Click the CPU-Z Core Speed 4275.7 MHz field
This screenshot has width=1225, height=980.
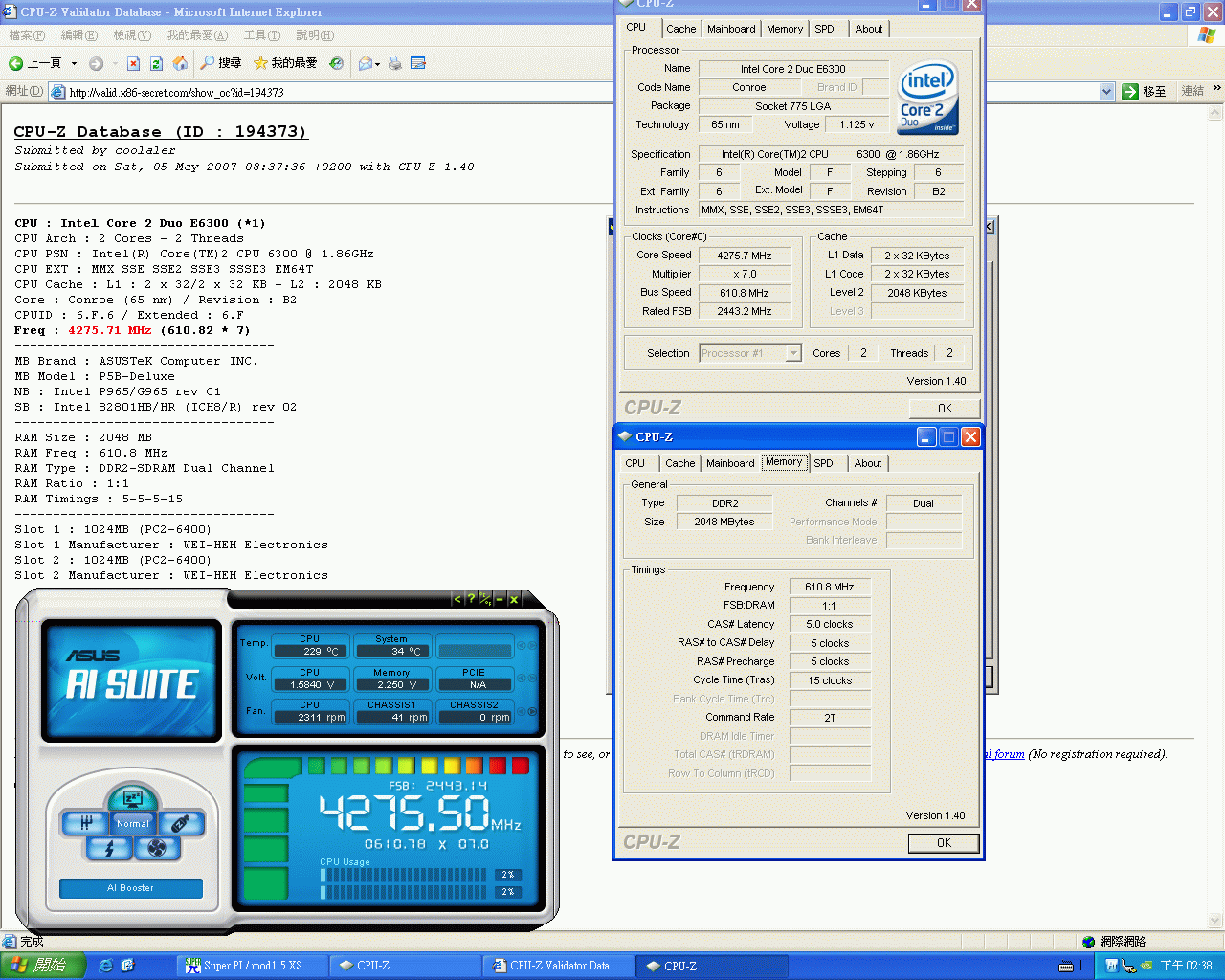tap(745, 256)
